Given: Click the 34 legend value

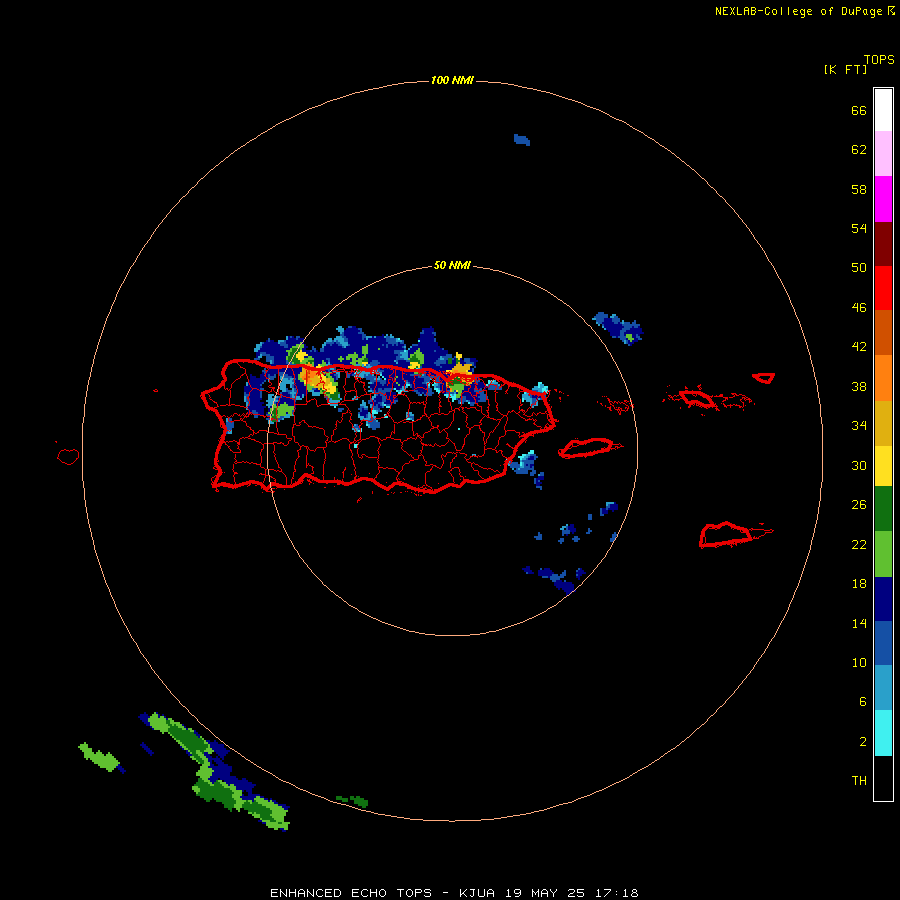Looking at the screenshot, I should 859,425.
